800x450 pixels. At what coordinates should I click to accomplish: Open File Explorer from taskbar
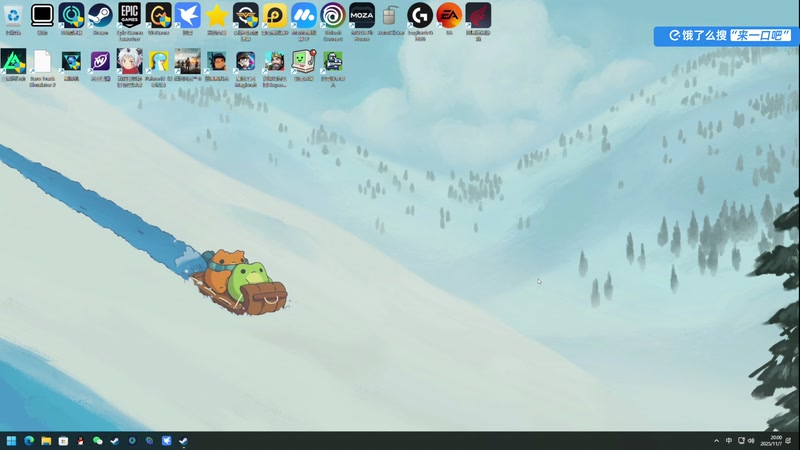point(46,441)
